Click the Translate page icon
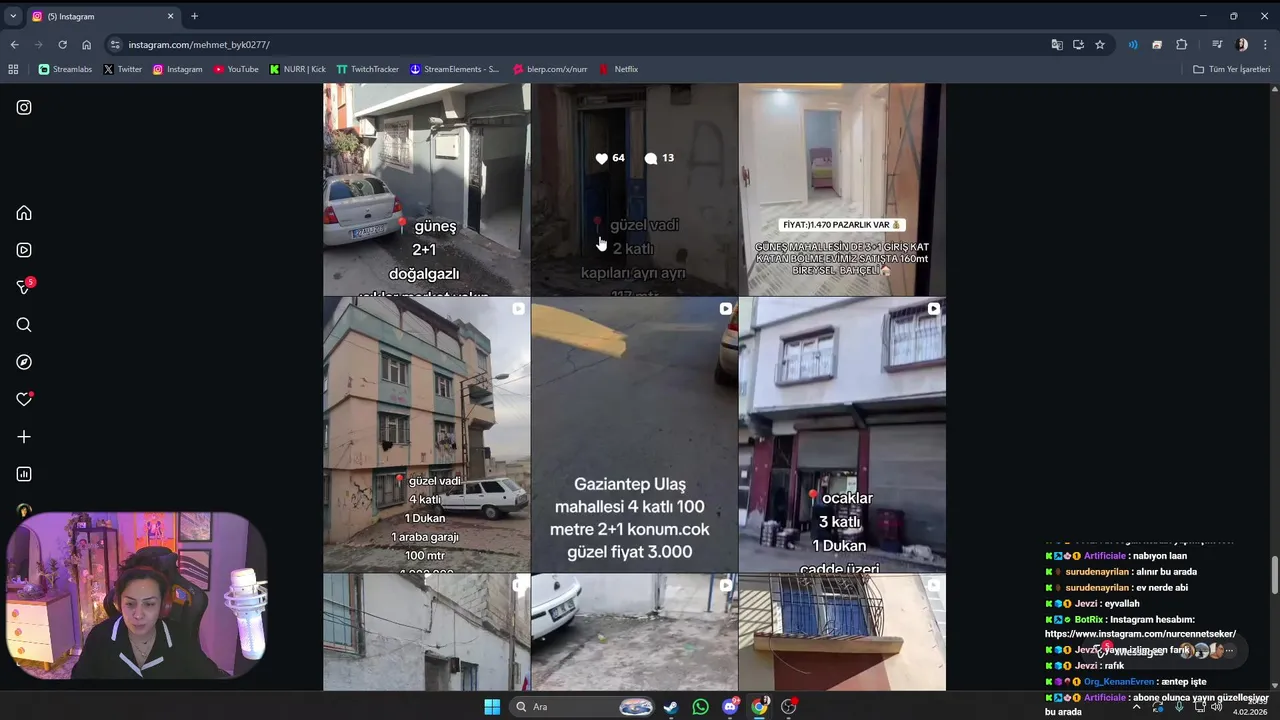The image size is (1280, 720). tap(1057, 44)
